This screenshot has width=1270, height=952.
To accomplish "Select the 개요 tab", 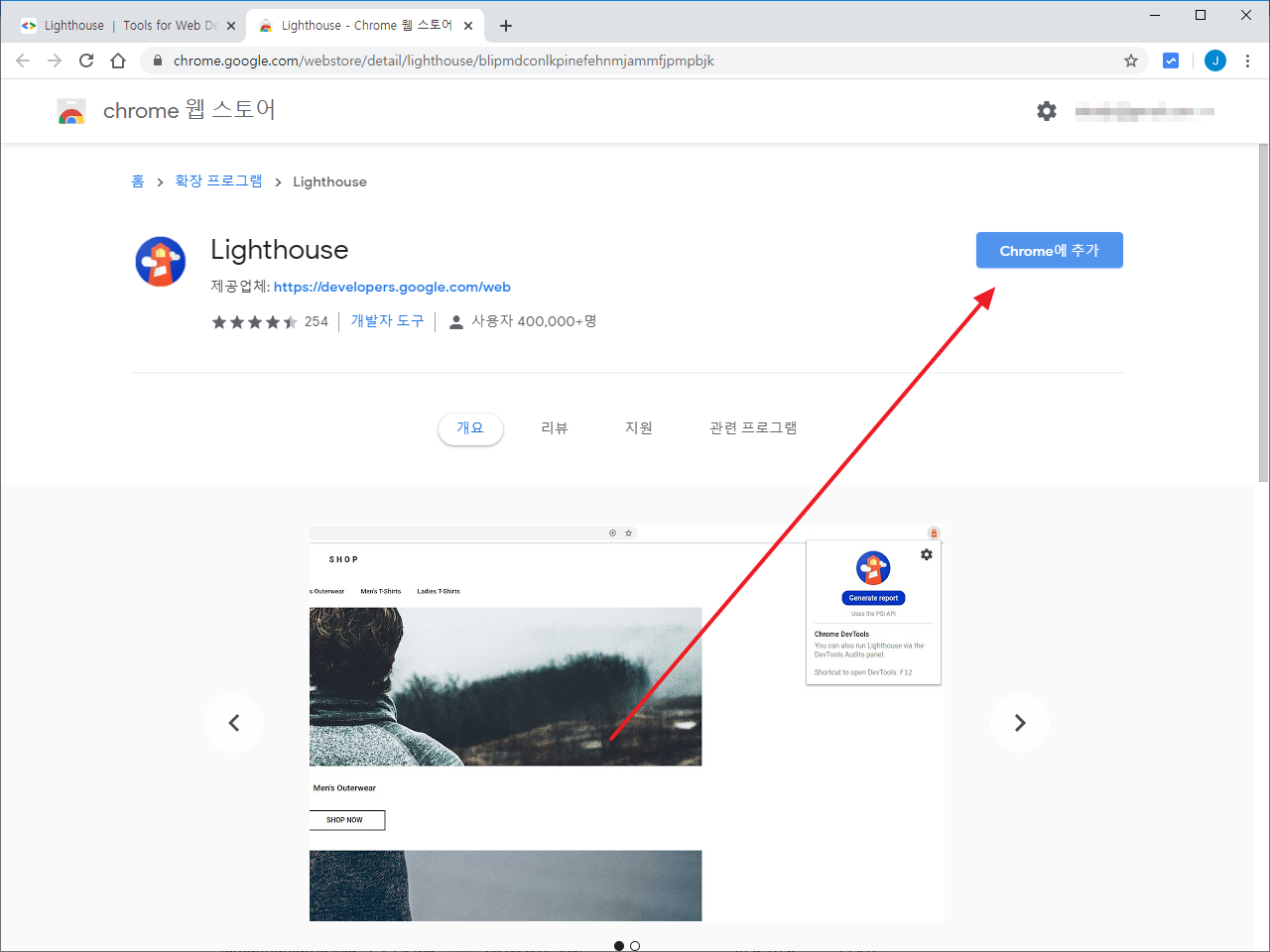I will (470, 428).
